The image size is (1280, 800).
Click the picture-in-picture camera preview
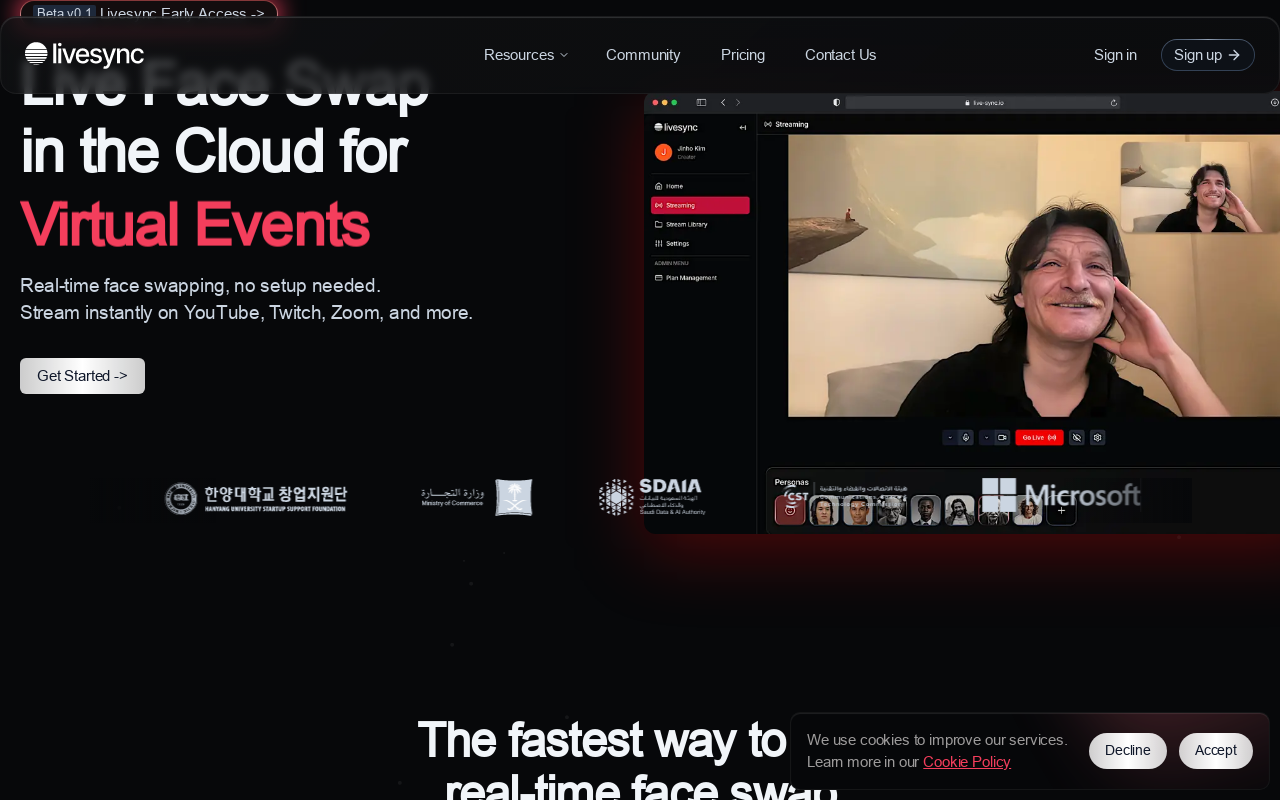[x=1200, y=187]
